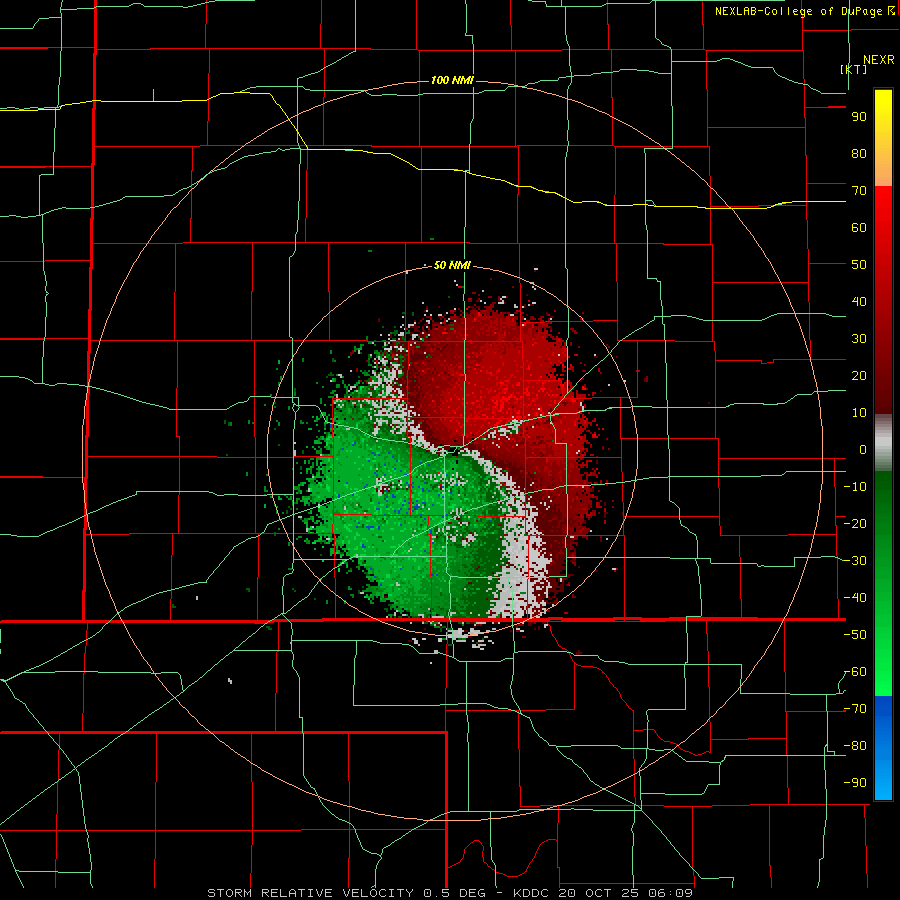This screenshot has width=900, height=900.
Task: Click the -60 knot scale value
Action: point(855,672)
